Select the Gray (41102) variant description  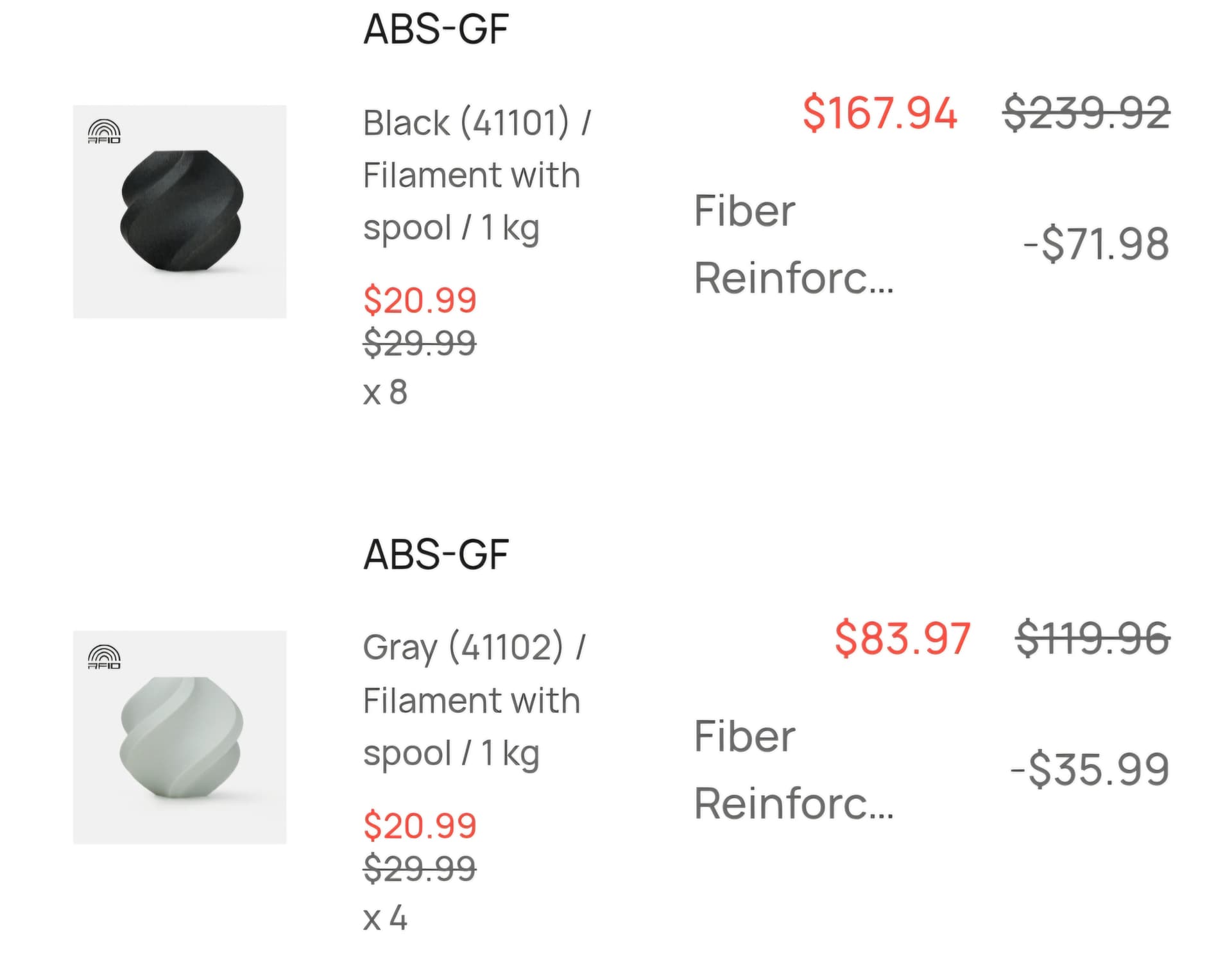474,700
